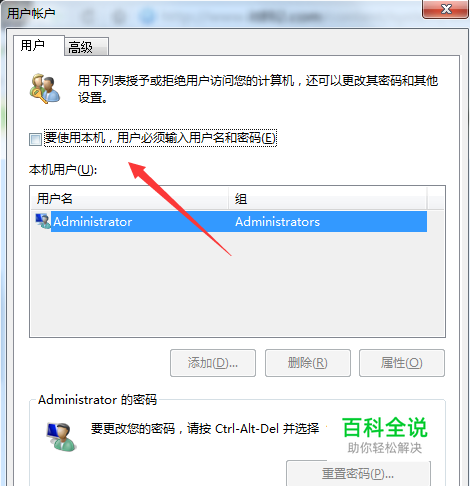Close the 用户帐户 dialog window
Viewport: 470px width, 486px height.
point(446,9)
